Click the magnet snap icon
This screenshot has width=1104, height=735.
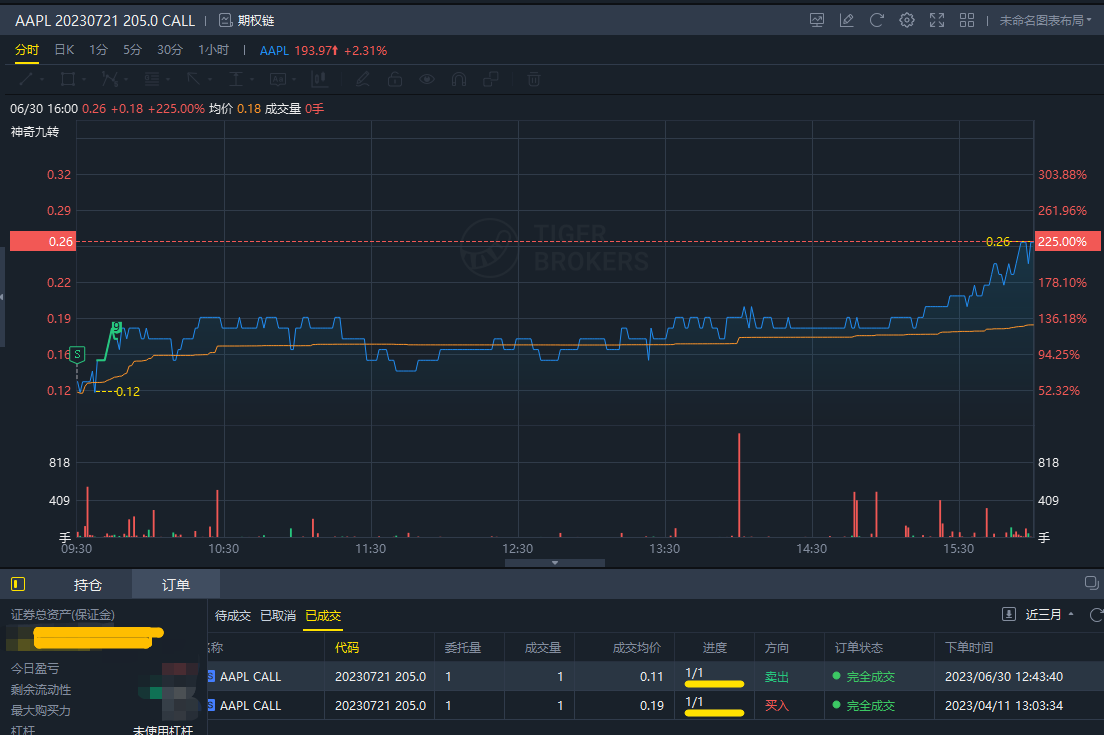pos(459,79)
